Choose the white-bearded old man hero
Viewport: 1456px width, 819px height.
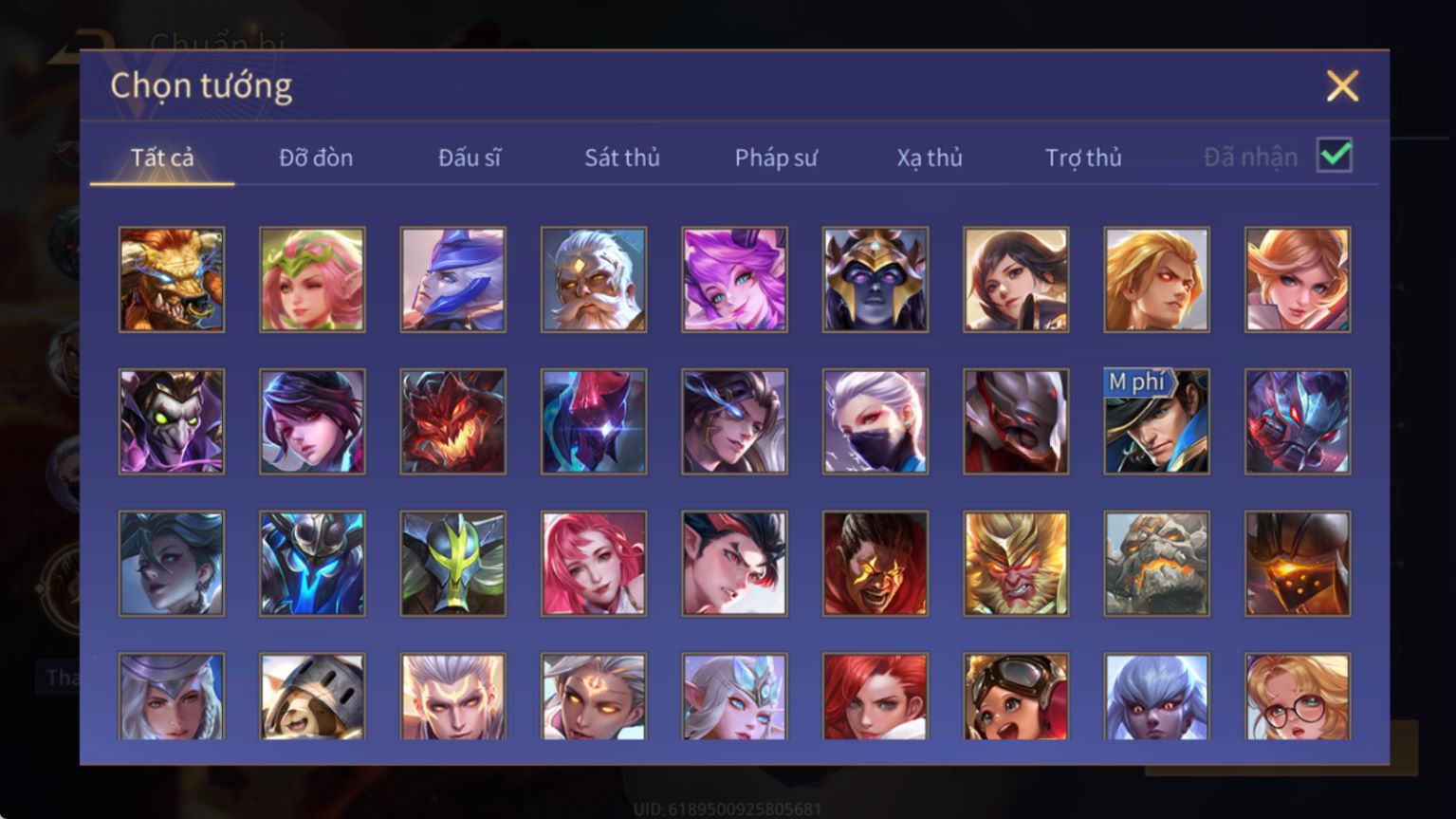point(594,279)
